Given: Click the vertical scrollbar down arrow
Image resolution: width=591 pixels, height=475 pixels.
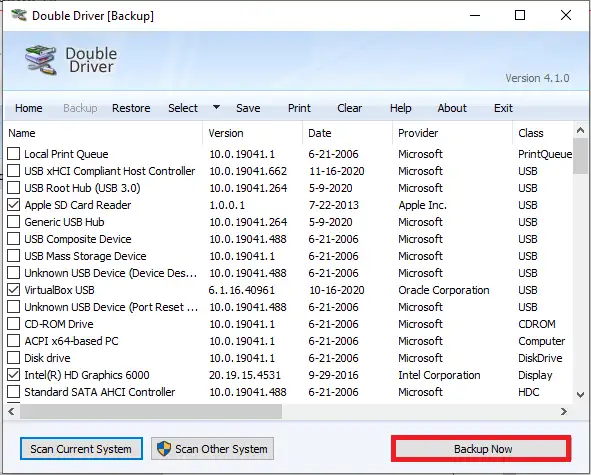Looking at the screenshot, I should [x=580, y=395].
